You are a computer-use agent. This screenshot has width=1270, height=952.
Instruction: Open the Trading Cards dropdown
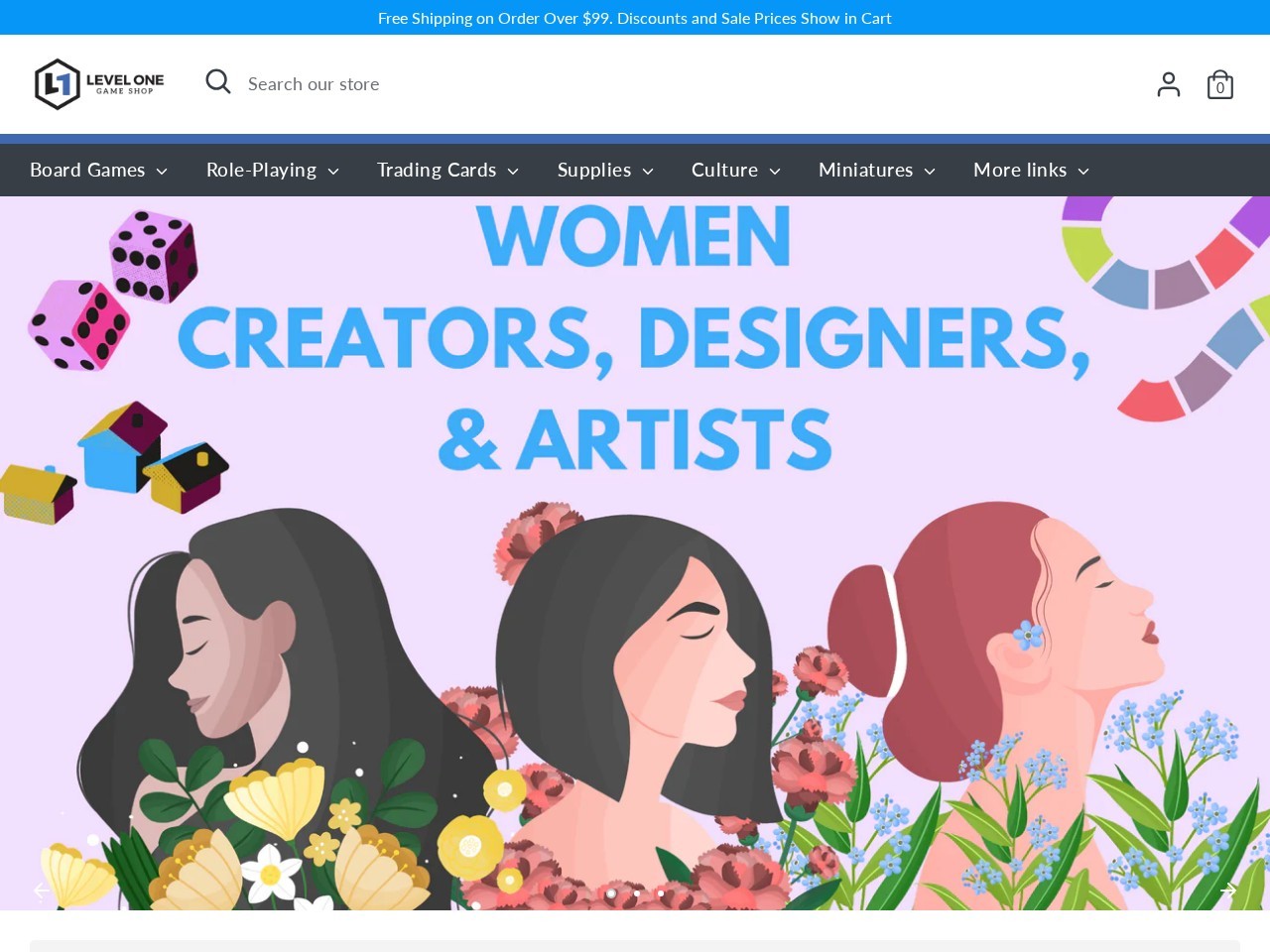(447, 171)
